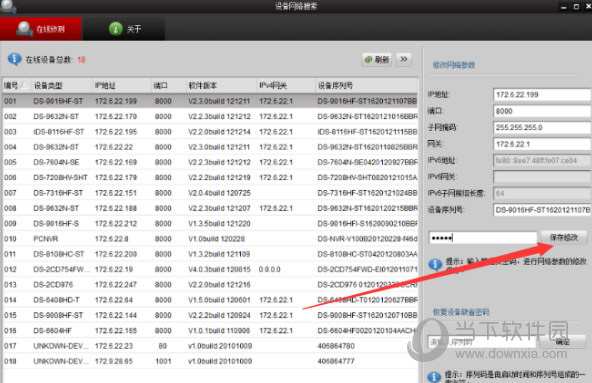Sort by IP地址 column header
The width and height of the screenshot is (592, 383).
tap(122, 86)
